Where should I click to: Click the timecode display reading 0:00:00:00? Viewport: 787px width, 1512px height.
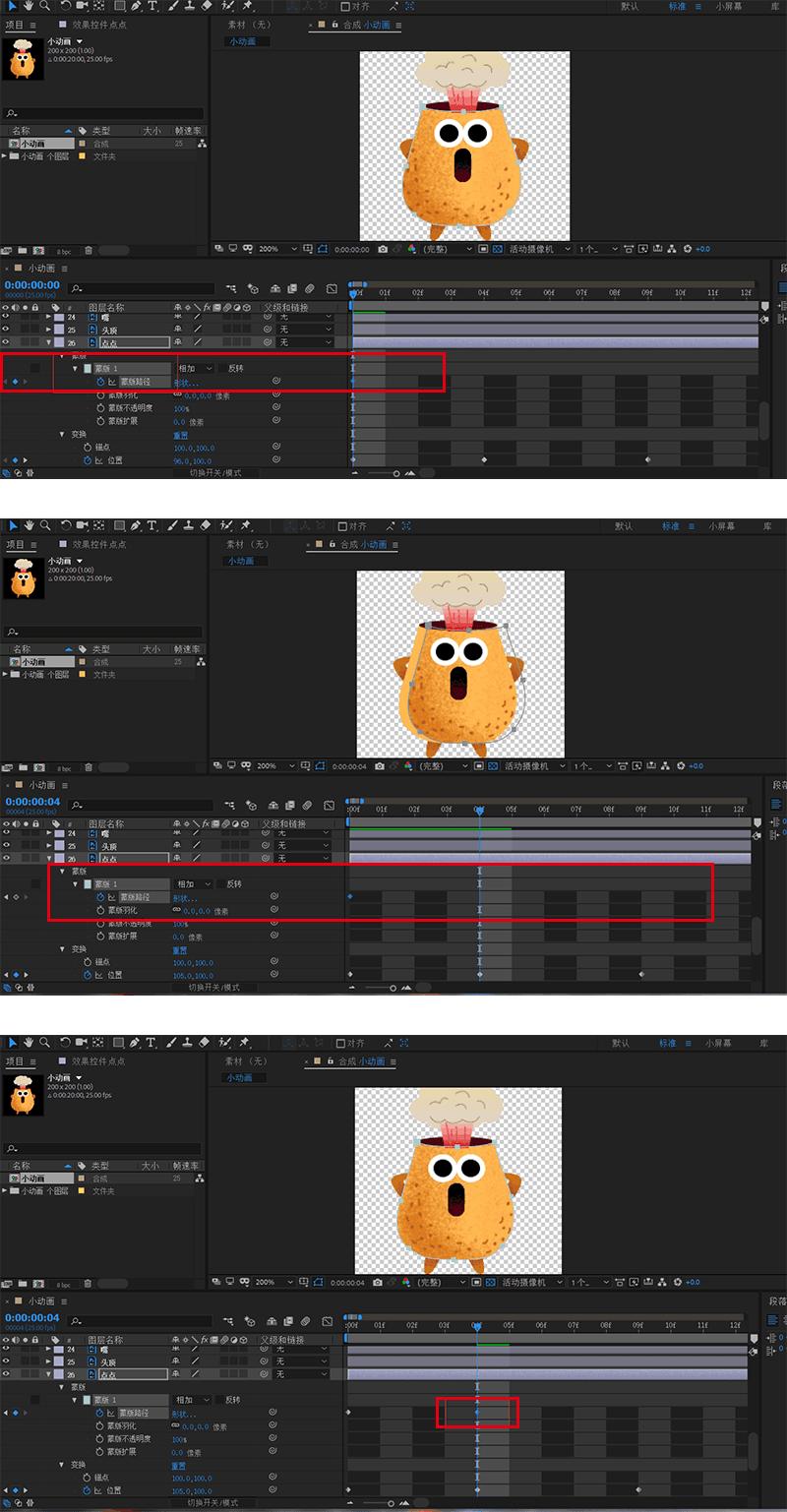(x=31, y=285)
